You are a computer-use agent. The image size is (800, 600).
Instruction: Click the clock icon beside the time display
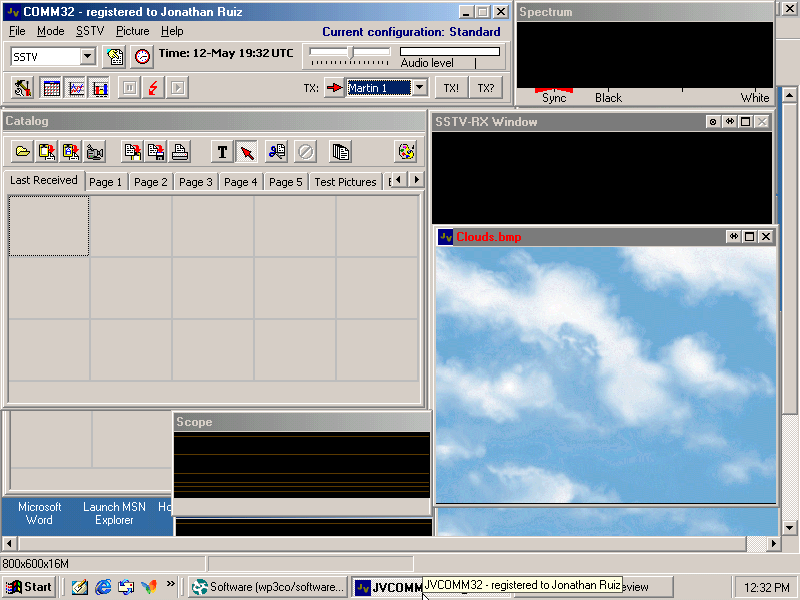[x=143, y=57]
